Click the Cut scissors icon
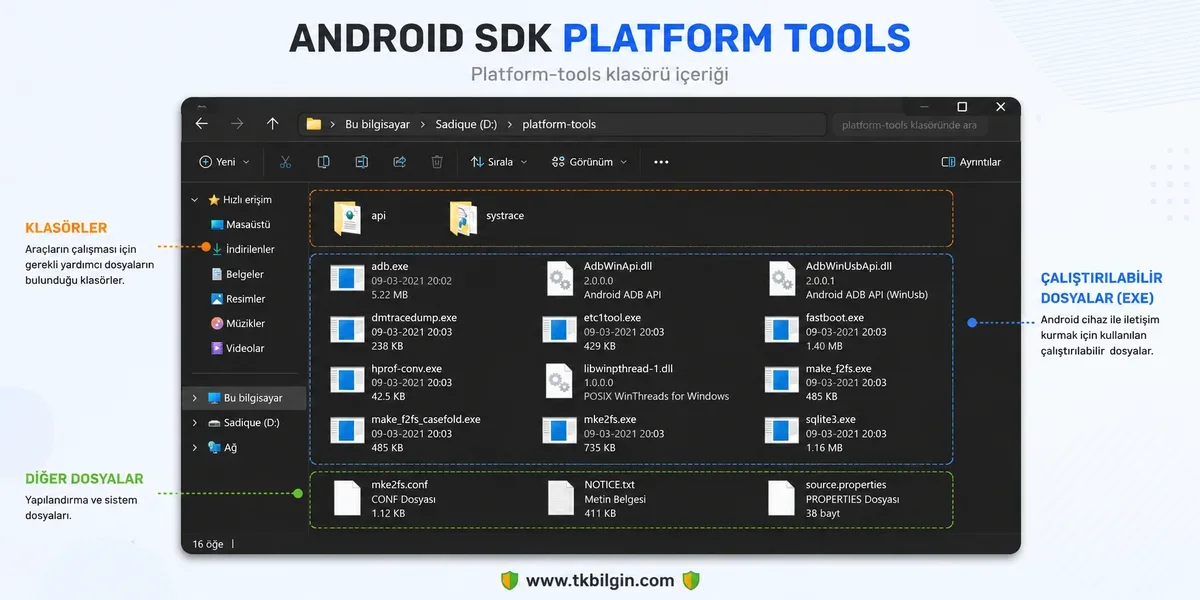Screen dimensions: 1200x600 pos(285,162)
